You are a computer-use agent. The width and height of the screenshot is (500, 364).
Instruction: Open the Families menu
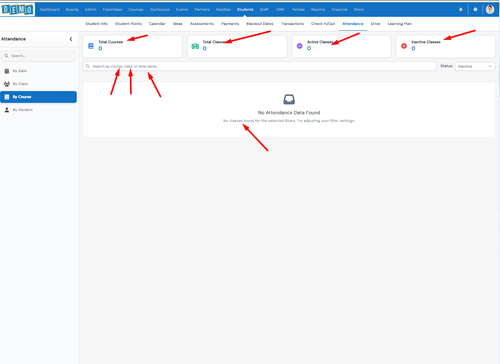pyautogui.click(x=223, y=9)
